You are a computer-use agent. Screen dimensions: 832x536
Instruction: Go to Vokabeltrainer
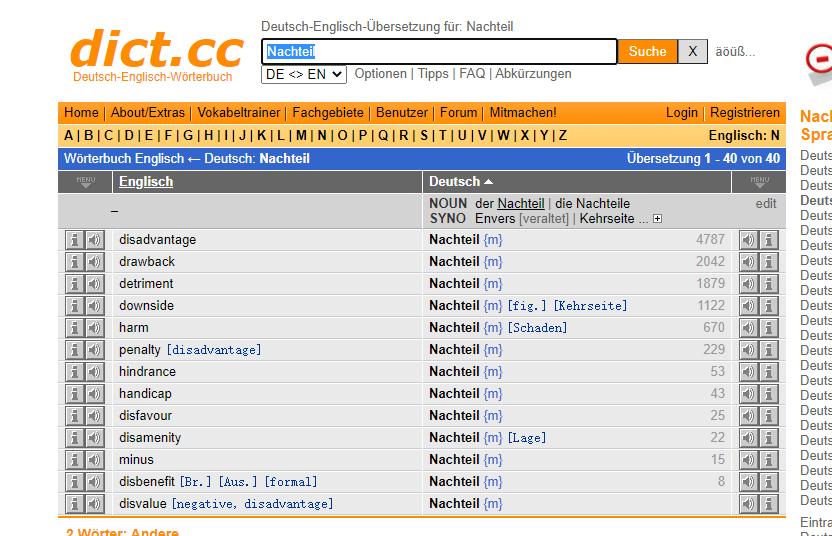(x=239, y=113)
